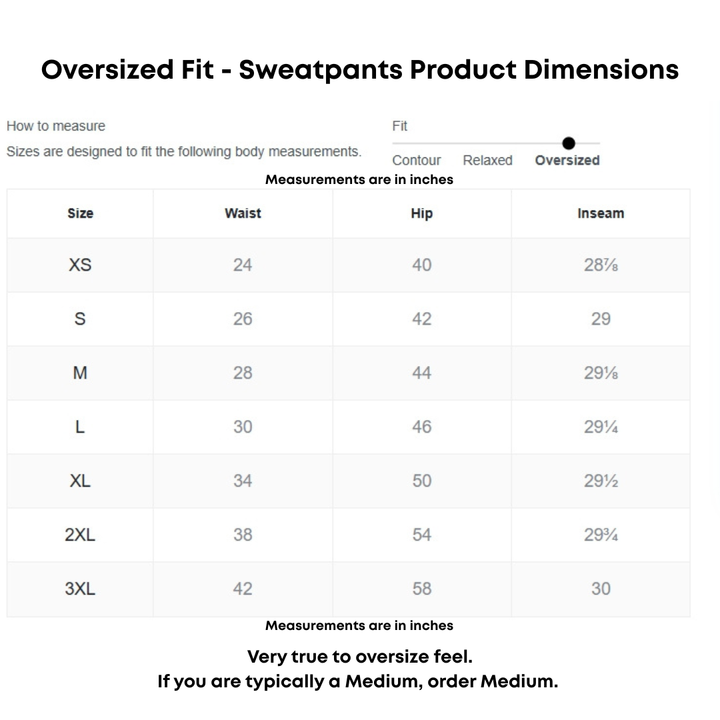
Task: Select the S size row
Action: 80,319
